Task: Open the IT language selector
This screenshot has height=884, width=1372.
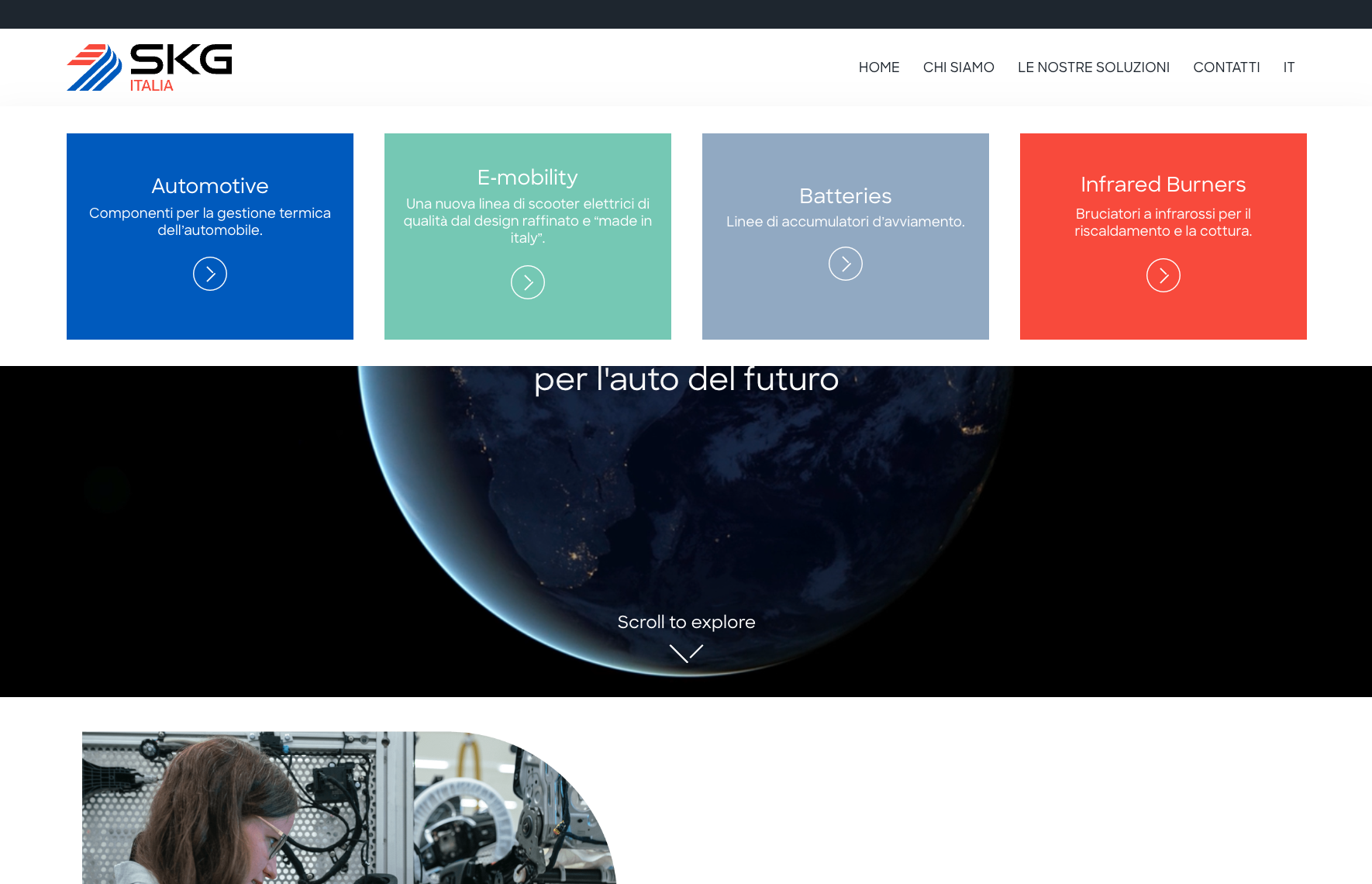Action: tap(1288, 67)
